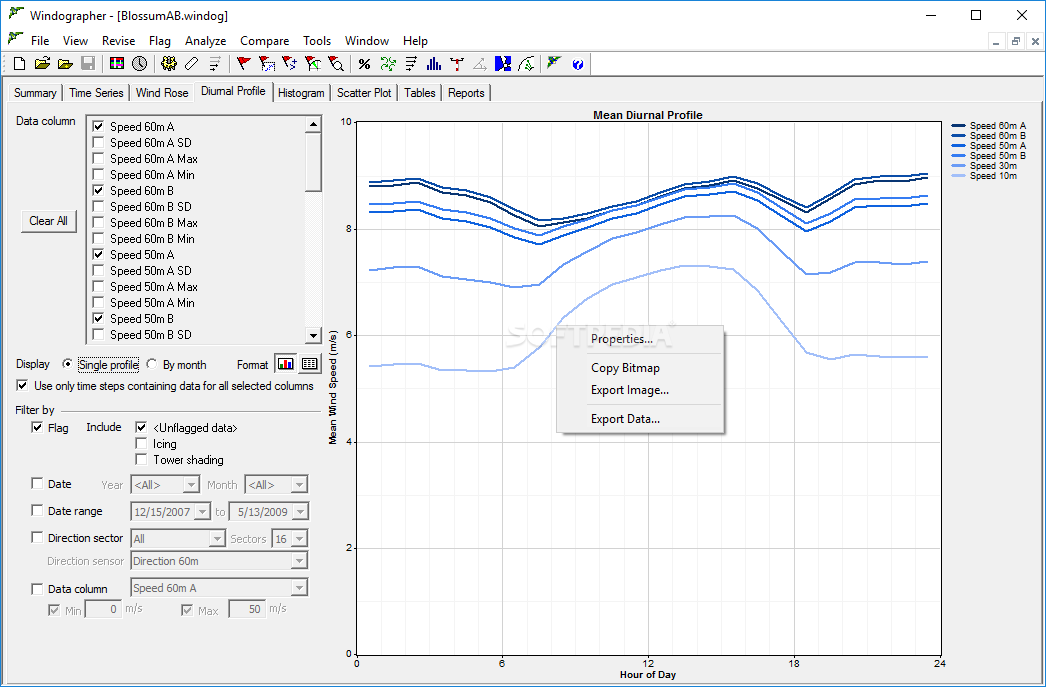Image resolution: width=1046 pixels, height=687 pixels.
Task: Open the Month dropdown
Action: (x=300, y=485)
